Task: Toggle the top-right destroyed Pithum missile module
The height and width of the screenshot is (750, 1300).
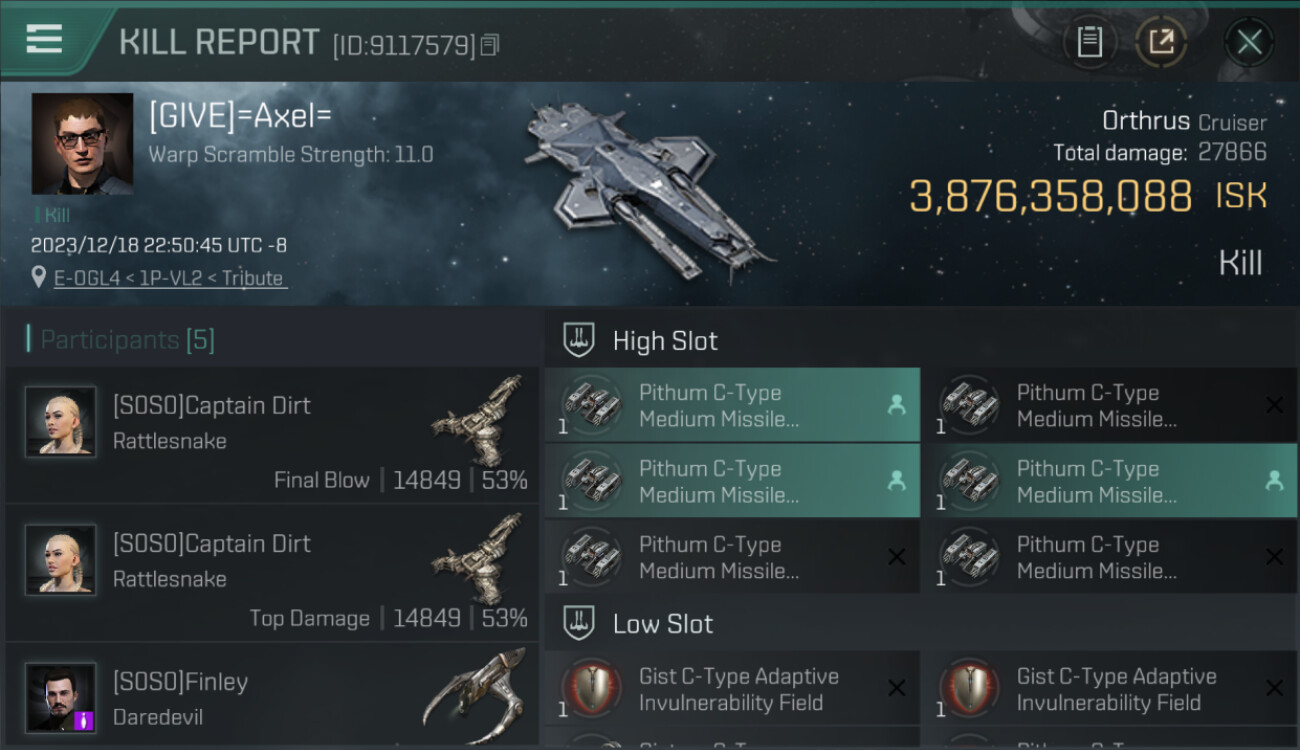Action: tap(1109, 405)
